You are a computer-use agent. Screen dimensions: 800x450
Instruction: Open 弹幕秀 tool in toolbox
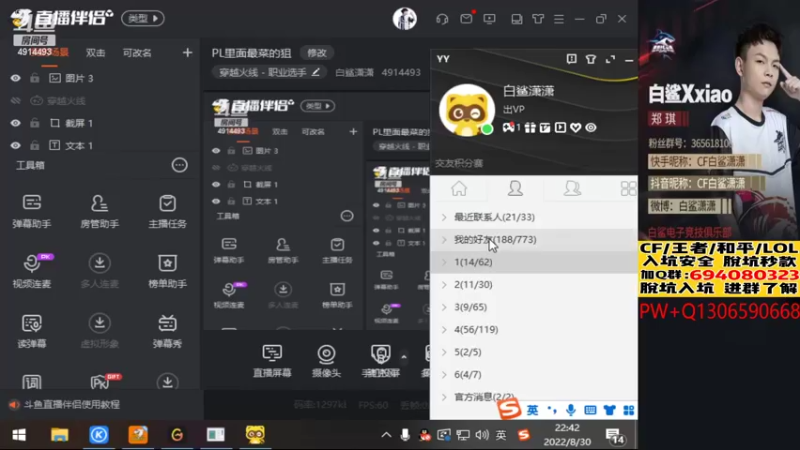167,331
